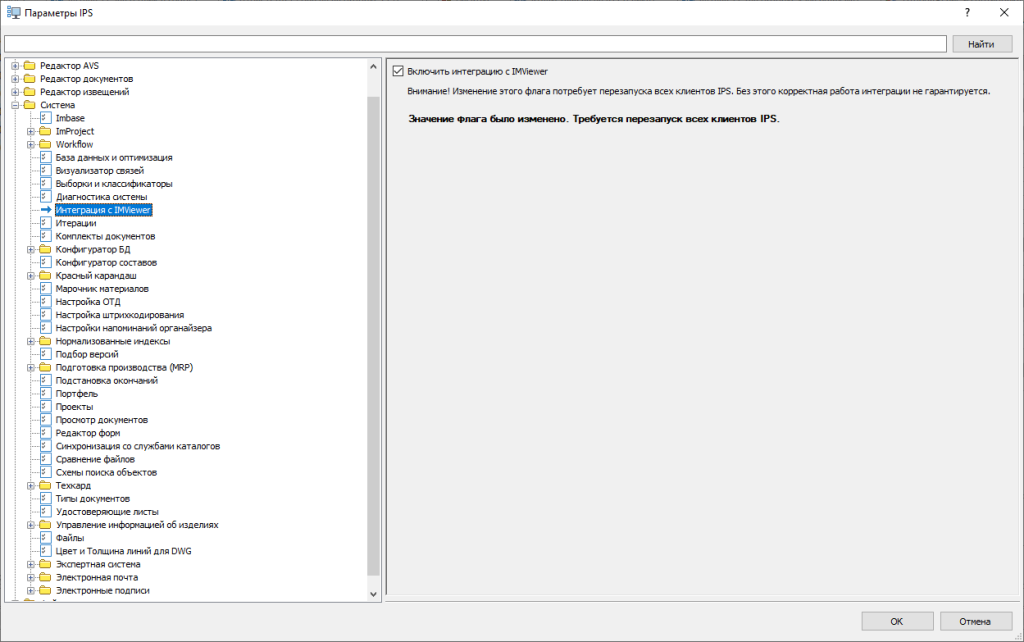Click the folder icon beside Электронная почта

tap(45, 577)
